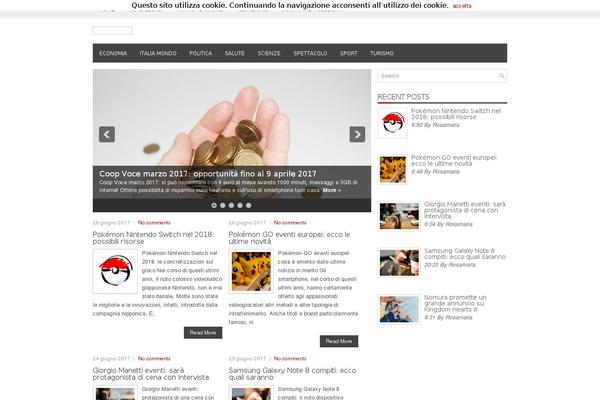This screenshot has height=400, width=600.
Task: Open Pikachu image in Pokémon GO article
Action: (251, 271)
